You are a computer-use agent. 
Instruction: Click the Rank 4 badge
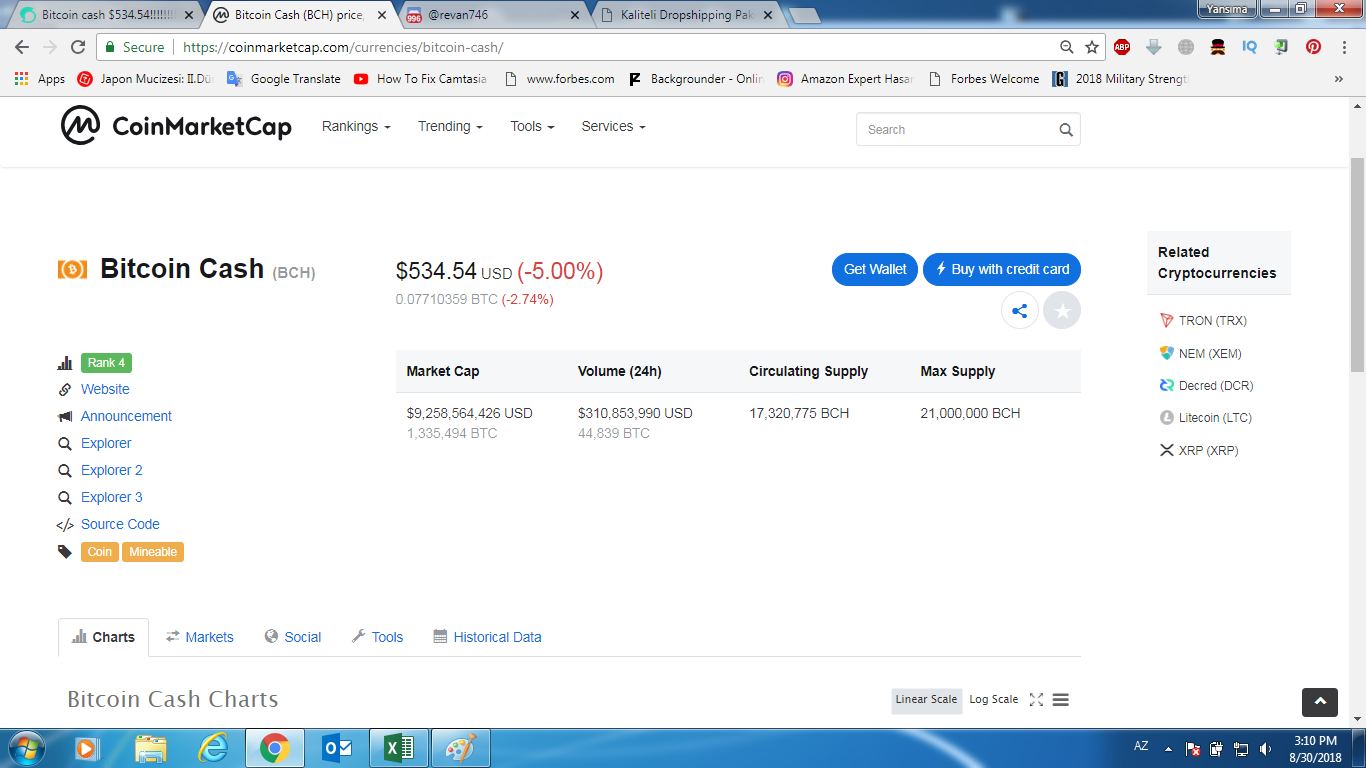pos(106,363)
